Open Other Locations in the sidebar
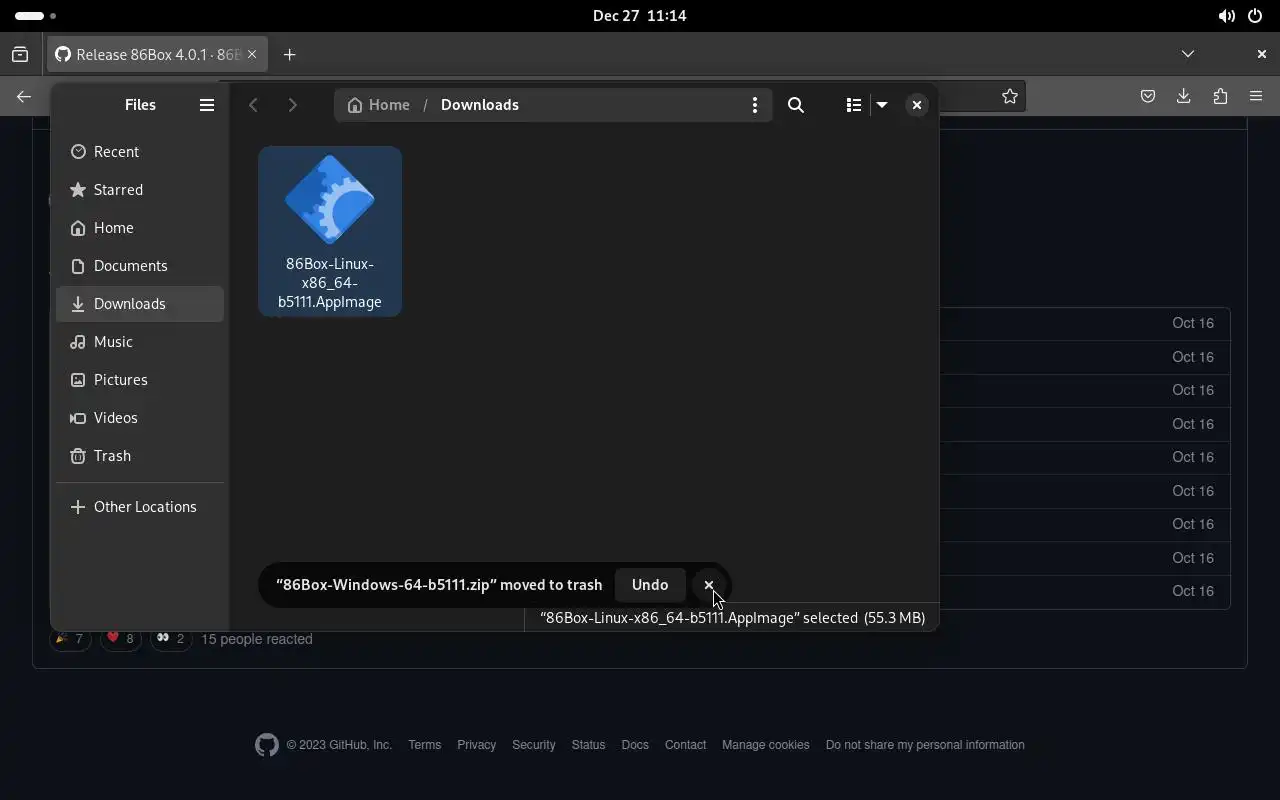 pos(140,507)
